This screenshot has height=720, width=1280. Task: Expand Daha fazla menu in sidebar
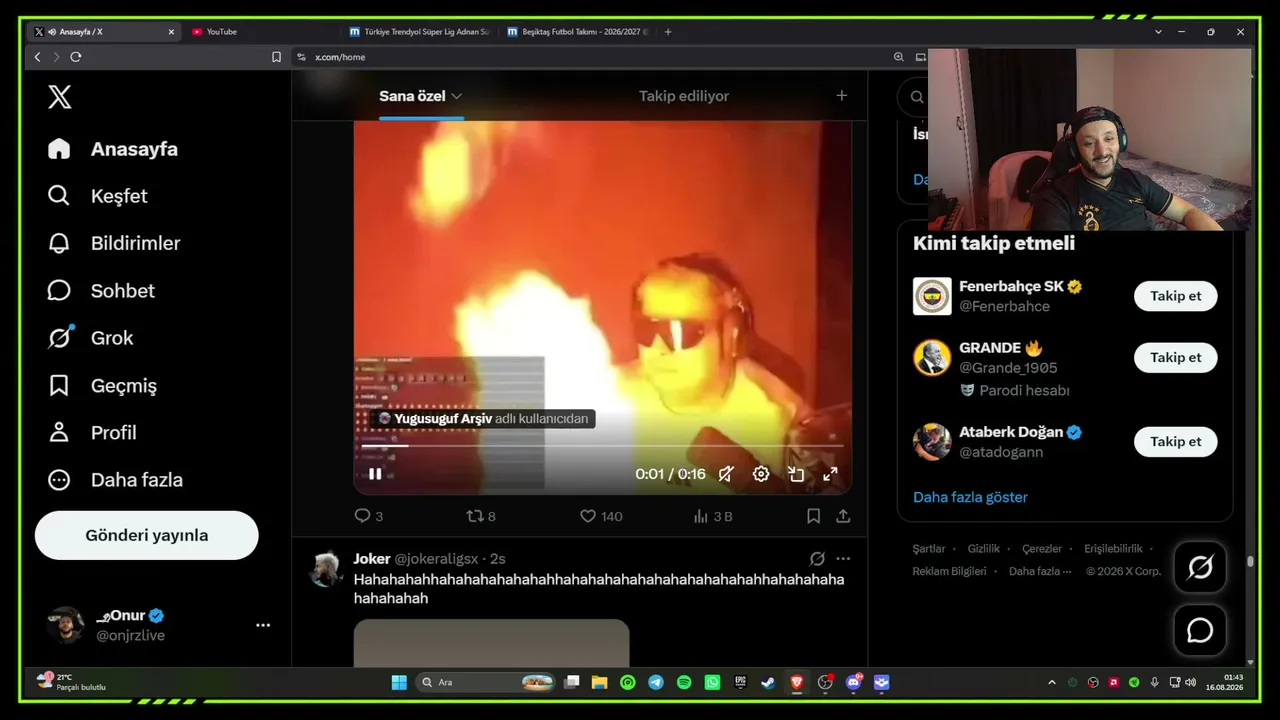pyautogui.click(x=116, y=480)
